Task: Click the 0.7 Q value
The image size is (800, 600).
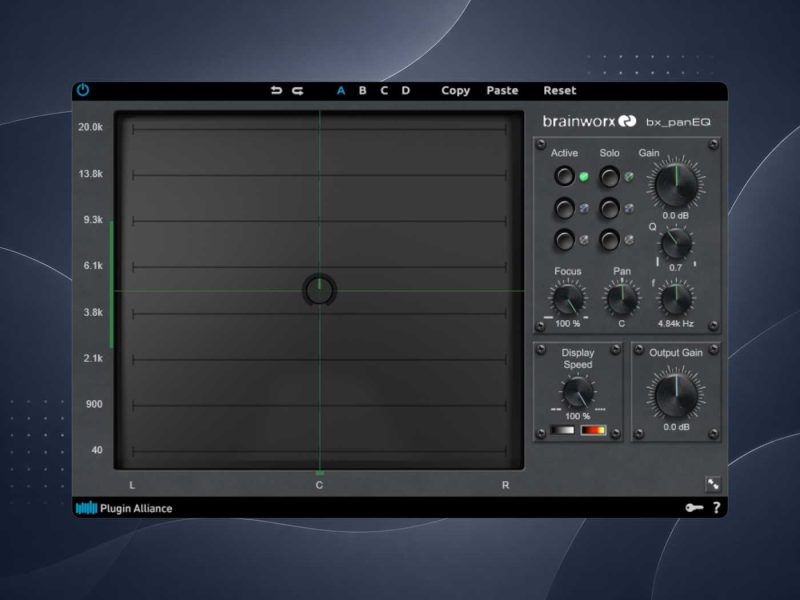Action: tap(676, 267)
